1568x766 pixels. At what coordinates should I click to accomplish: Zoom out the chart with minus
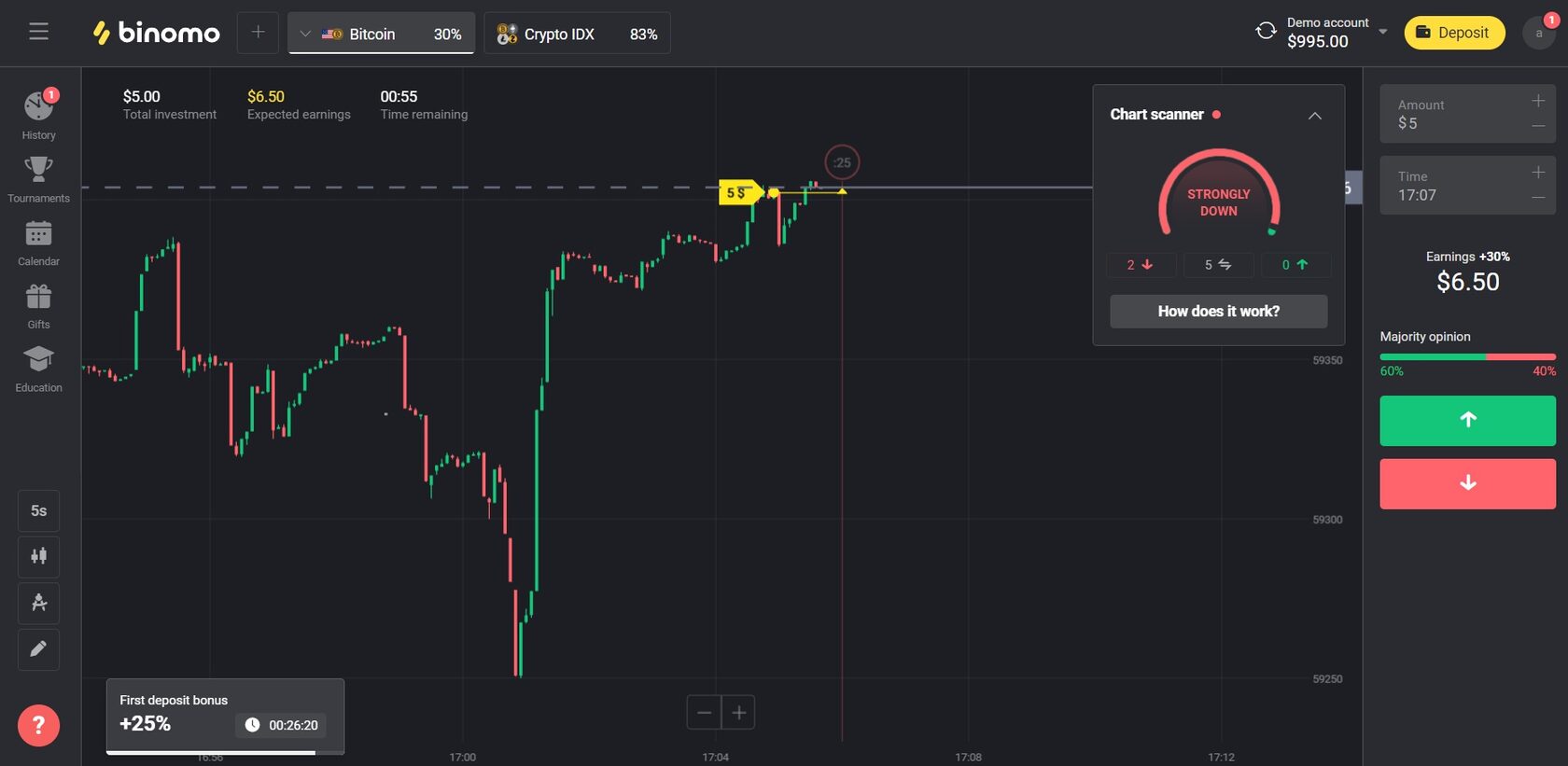[704, 713]
